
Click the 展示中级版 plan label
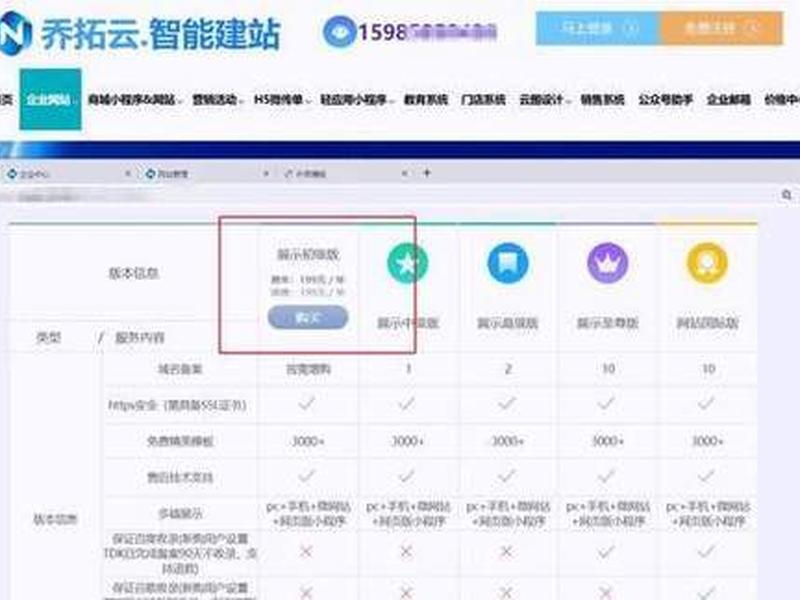click(408, 323)
